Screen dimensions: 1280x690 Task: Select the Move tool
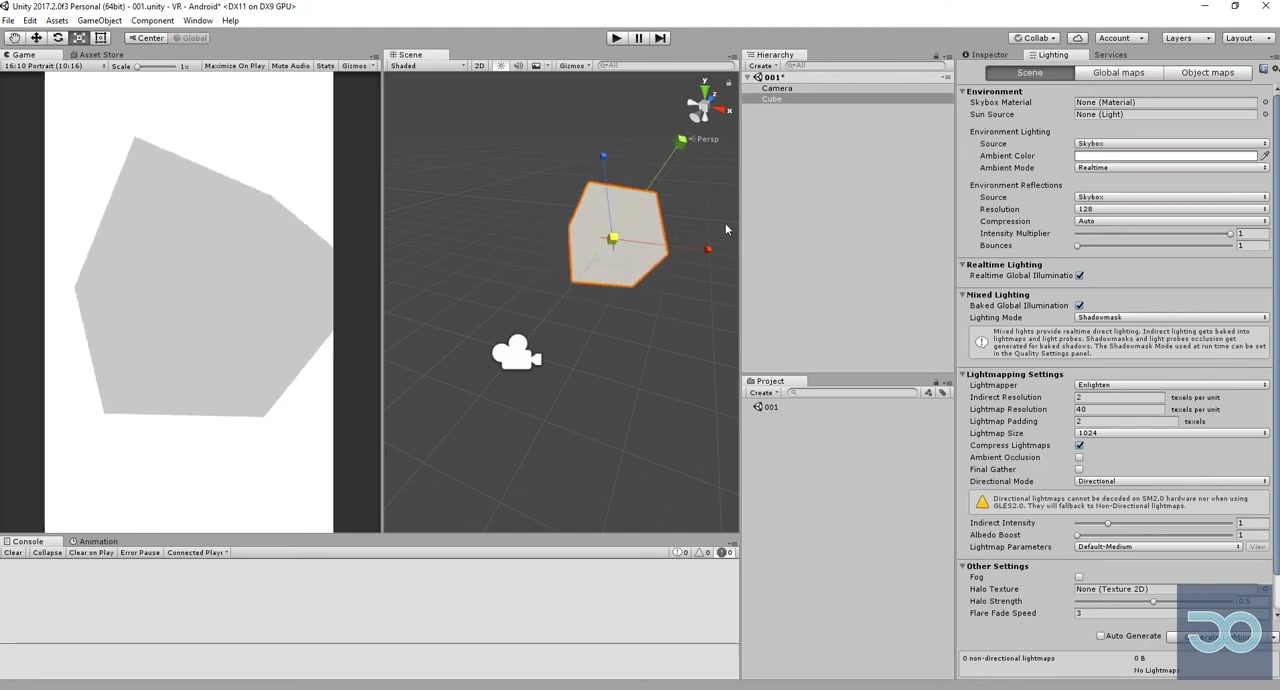(x=36, y=38)
